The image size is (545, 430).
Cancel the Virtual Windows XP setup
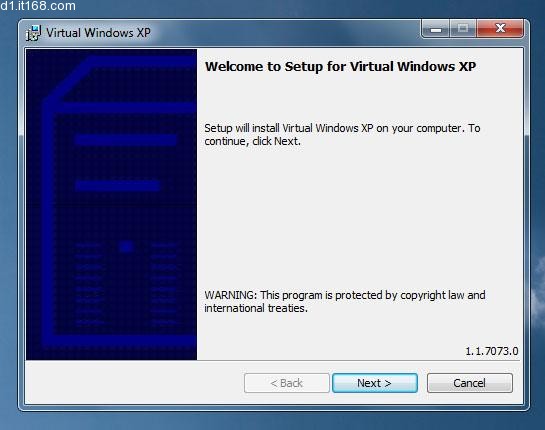pyautogui.click(x=470, y=383)
